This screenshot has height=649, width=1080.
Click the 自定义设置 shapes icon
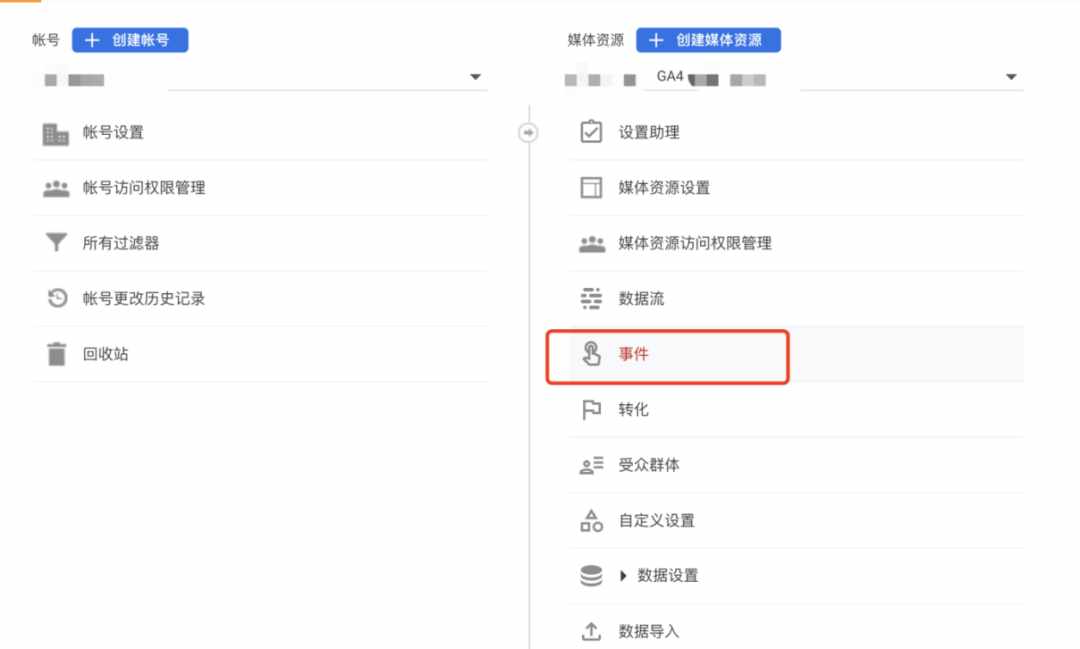click(x=591, y=520)
